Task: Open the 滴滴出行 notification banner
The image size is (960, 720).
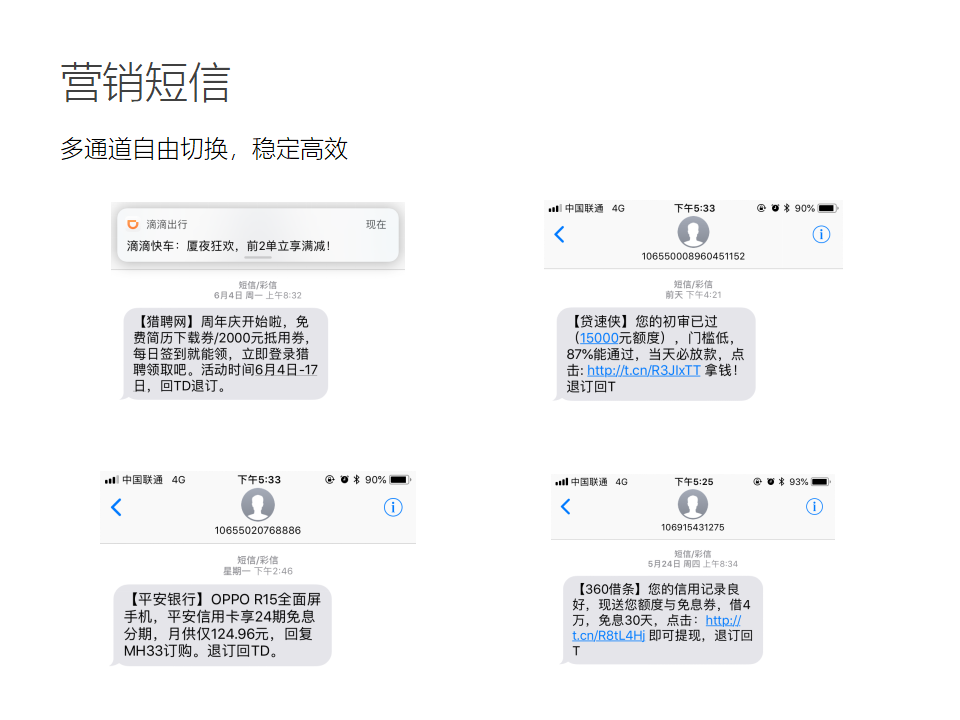Action: tap(258, 235)
